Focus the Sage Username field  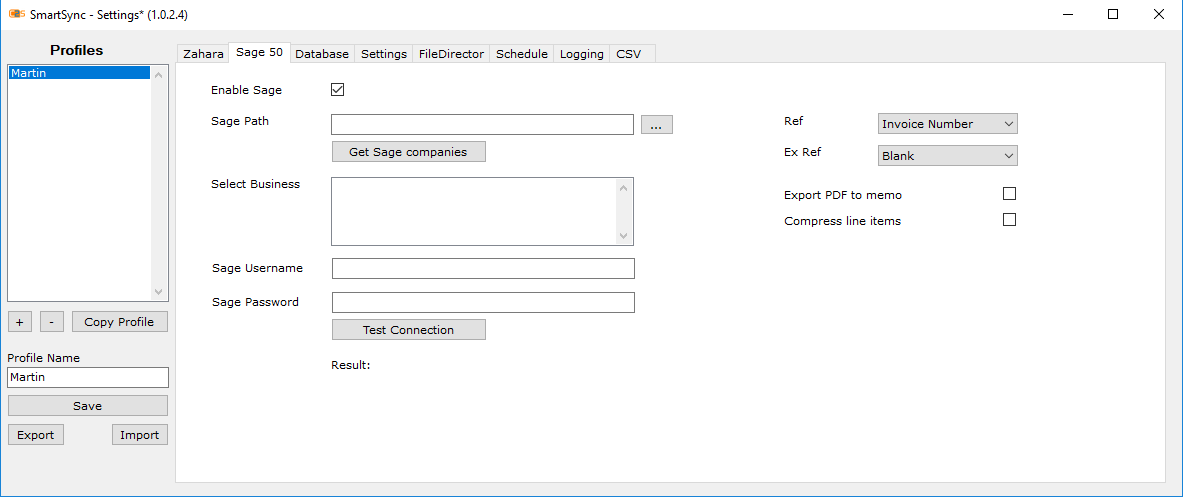(483, 268)
